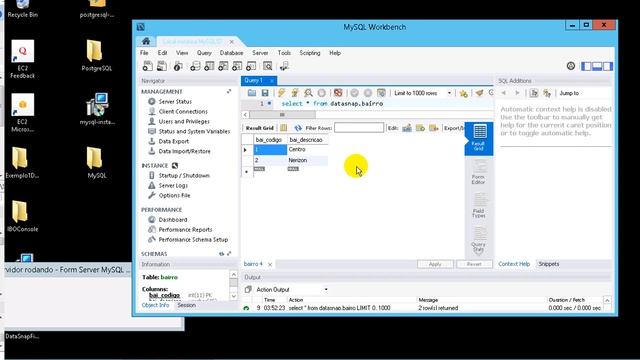Viewport: 640px width, 360px height.
Task: Open Workbench preferences gear icon
Action: (571, 66)
